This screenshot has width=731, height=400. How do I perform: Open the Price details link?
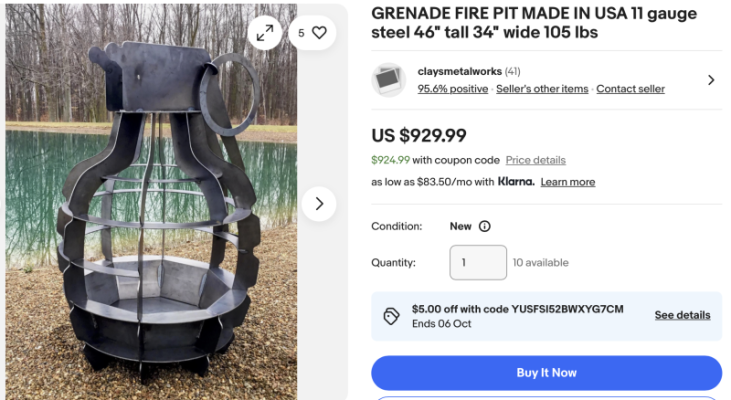pyautogui.click(x=536, y=160)
